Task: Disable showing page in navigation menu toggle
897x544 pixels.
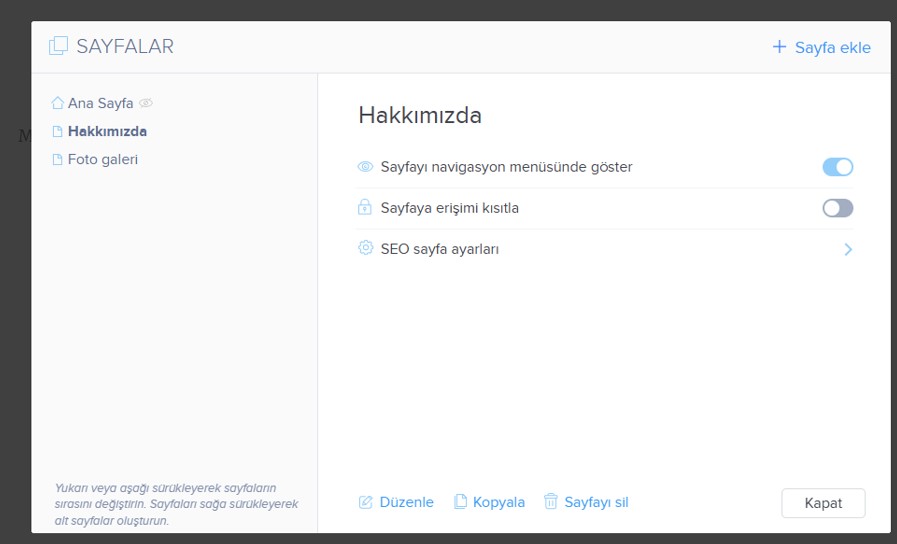Action: (837, 167)
